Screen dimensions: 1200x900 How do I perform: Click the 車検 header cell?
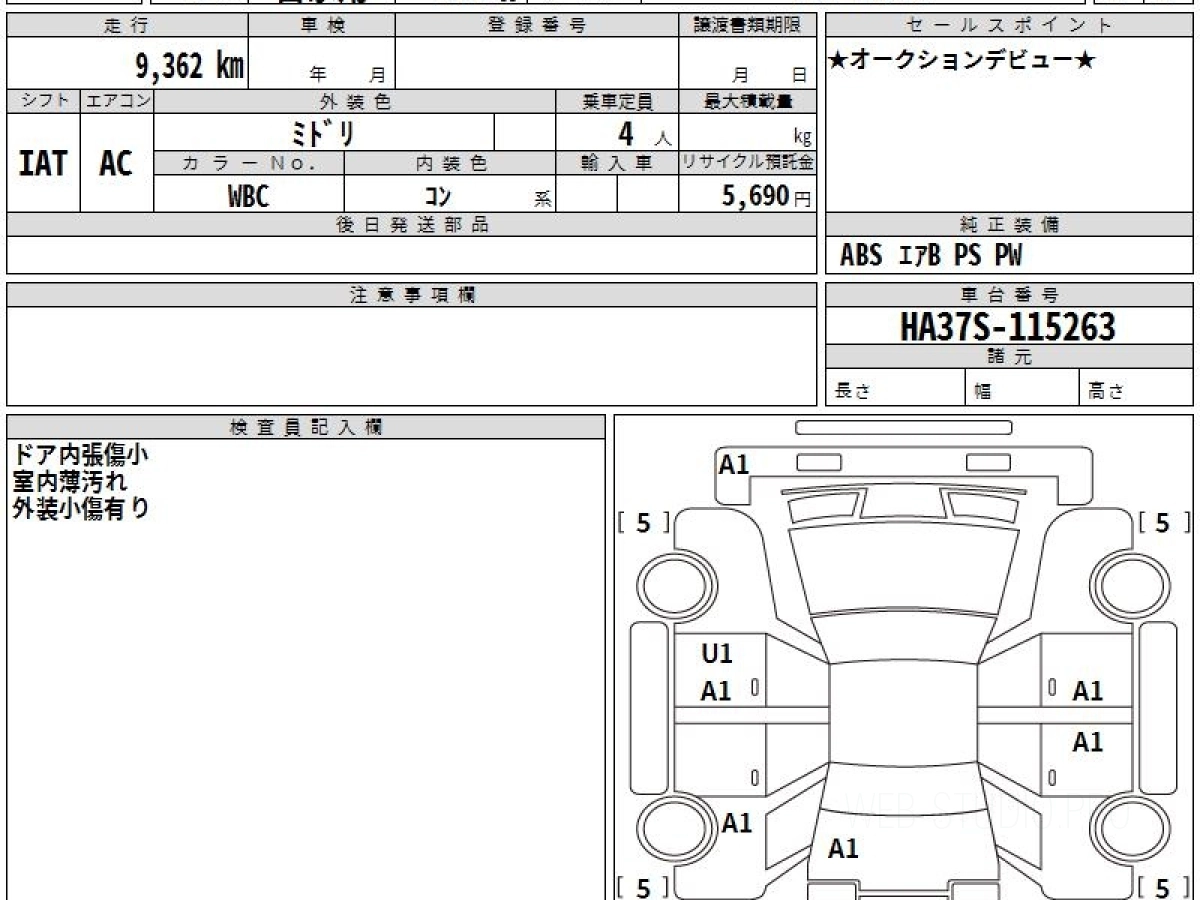click(x=322, y=26)
